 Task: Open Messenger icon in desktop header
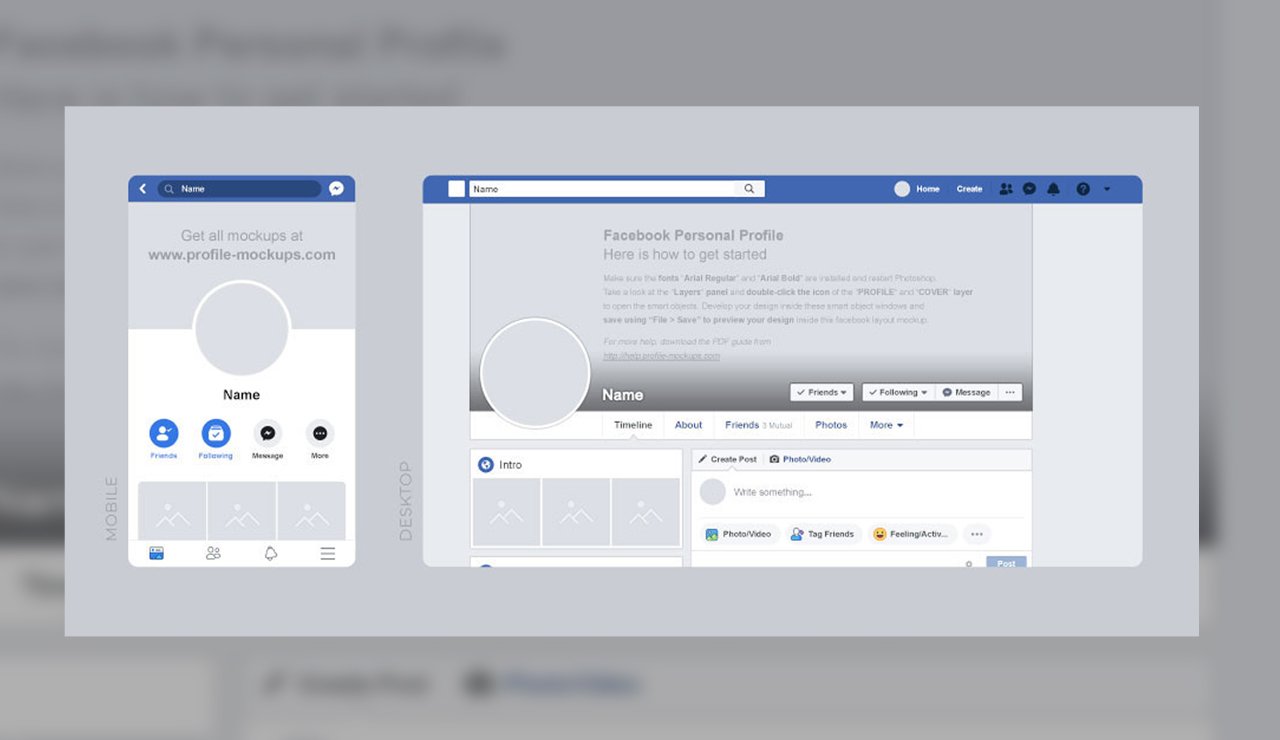click(x=1029, y=189)
